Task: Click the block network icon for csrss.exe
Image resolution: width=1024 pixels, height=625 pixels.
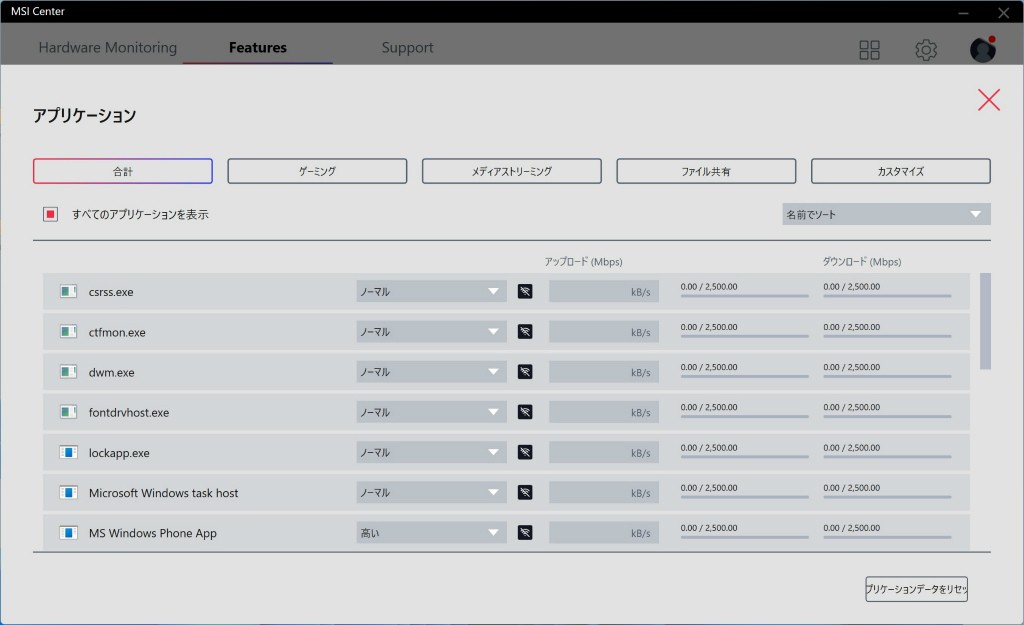Action: [x=525, y=292]
